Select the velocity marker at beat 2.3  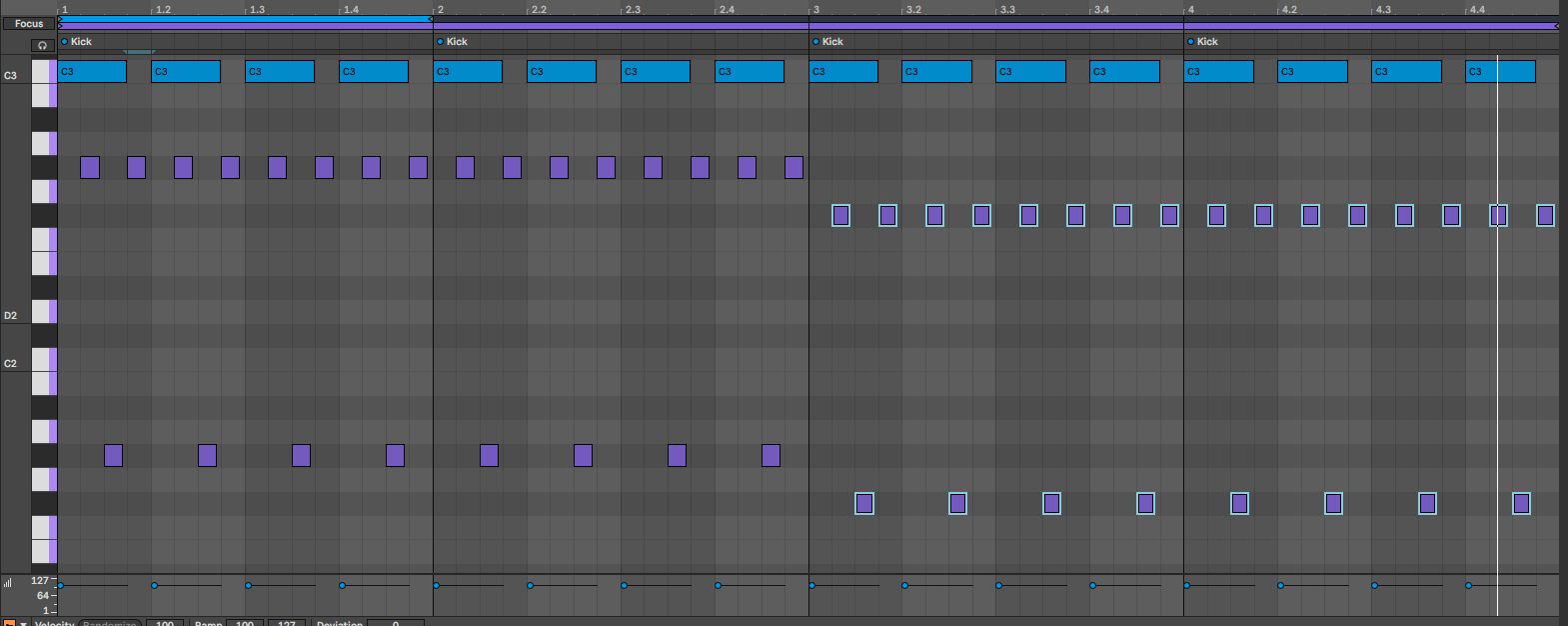624,585
